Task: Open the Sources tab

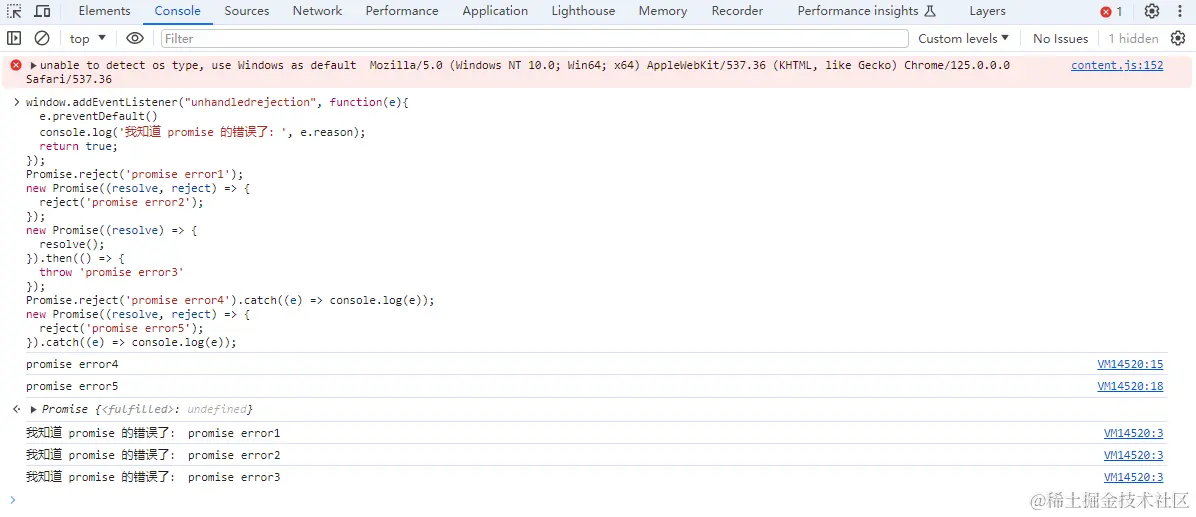Action: click(x=247, y=11)
